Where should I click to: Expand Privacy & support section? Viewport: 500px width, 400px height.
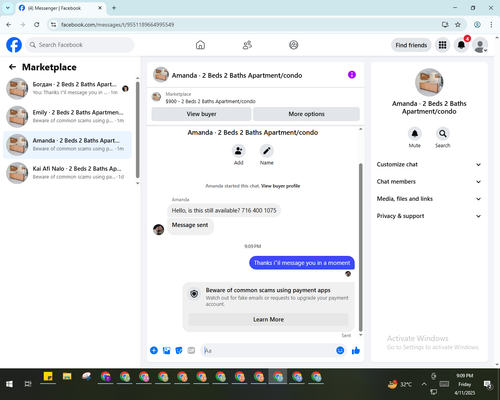(429, 216)
